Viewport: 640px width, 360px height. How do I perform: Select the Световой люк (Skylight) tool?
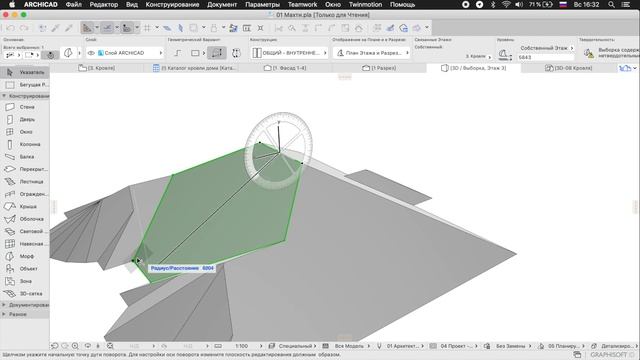[x=25, y=231]
